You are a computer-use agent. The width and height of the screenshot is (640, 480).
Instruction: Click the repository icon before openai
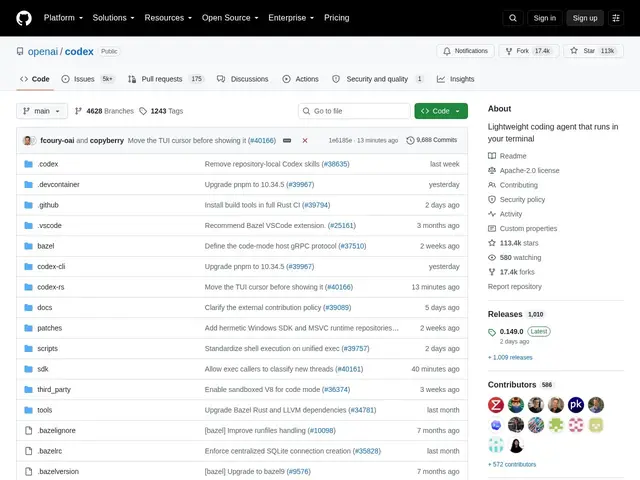click(20, 51)
